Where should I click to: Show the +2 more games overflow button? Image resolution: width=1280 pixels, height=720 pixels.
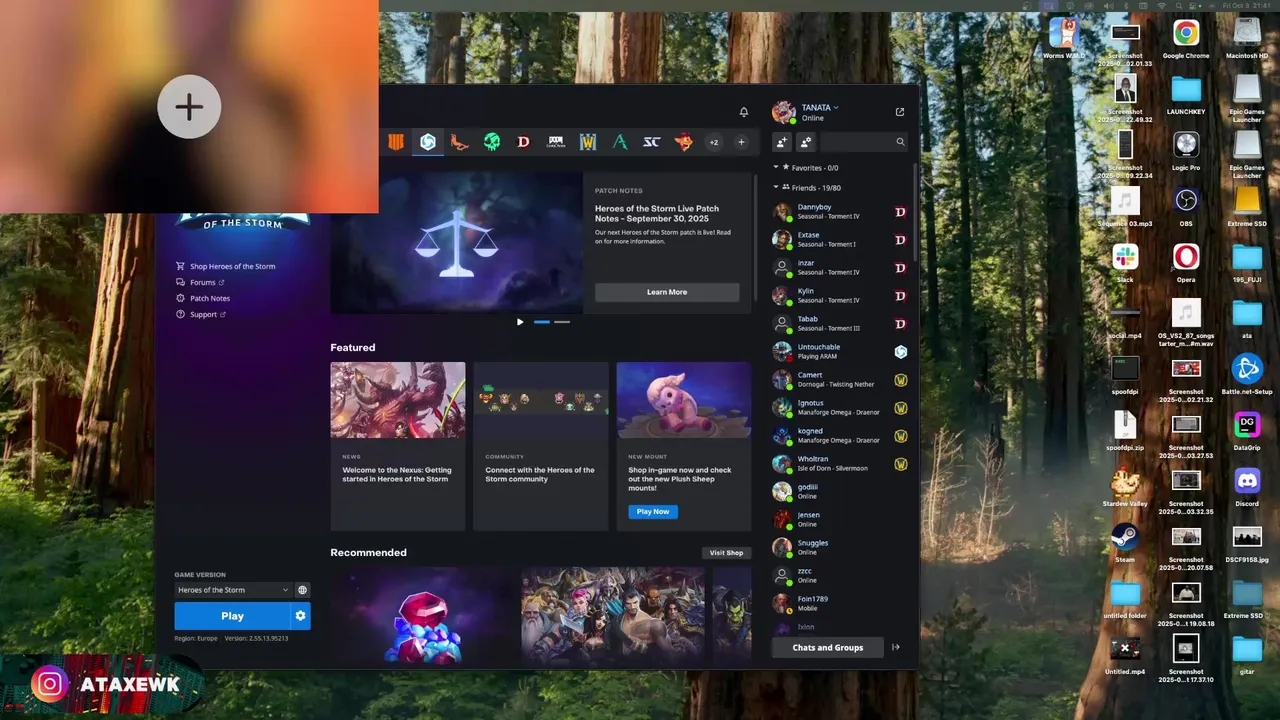714,142
